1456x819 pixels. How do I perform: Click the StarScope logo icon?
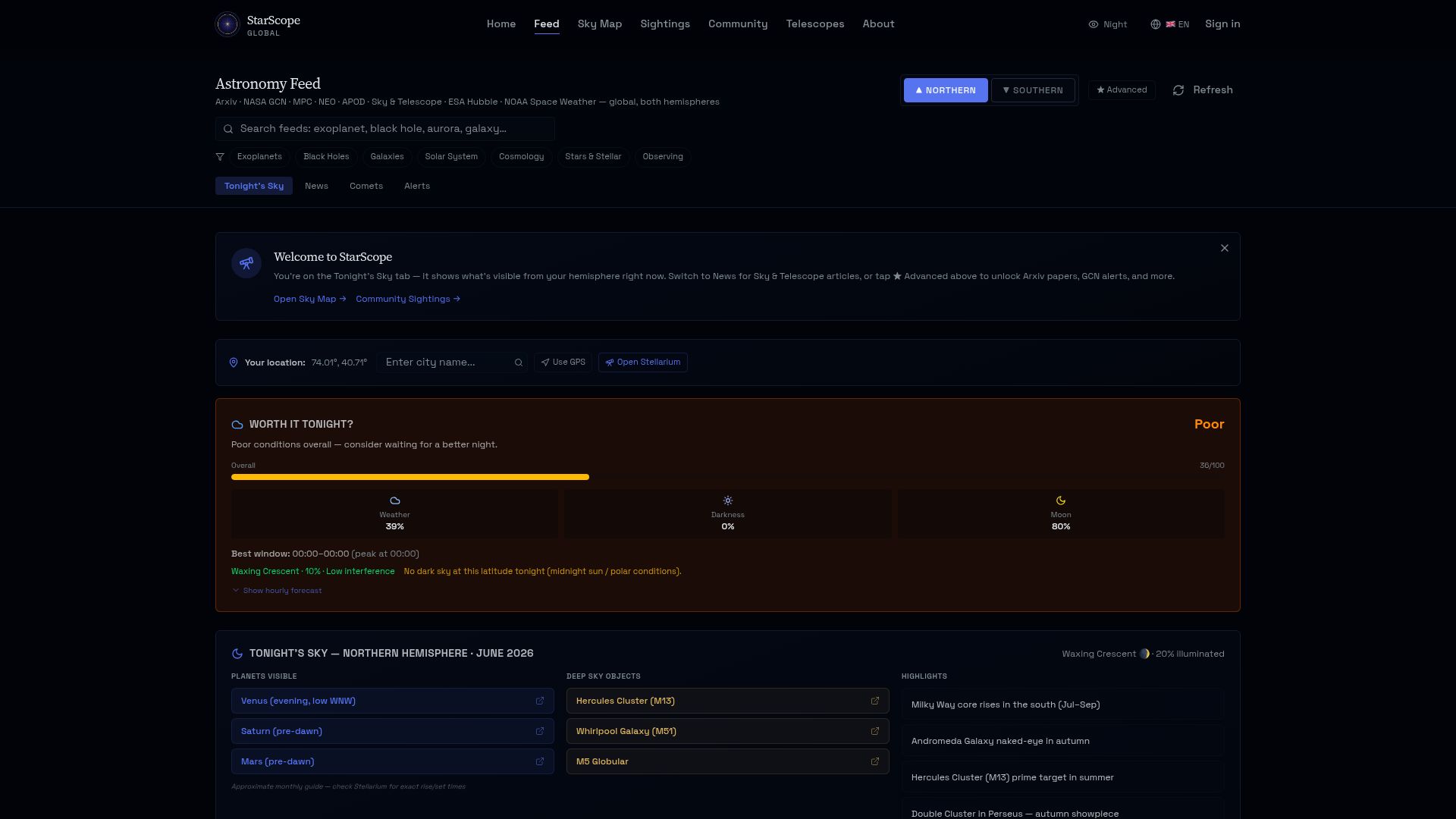[227, 24]
